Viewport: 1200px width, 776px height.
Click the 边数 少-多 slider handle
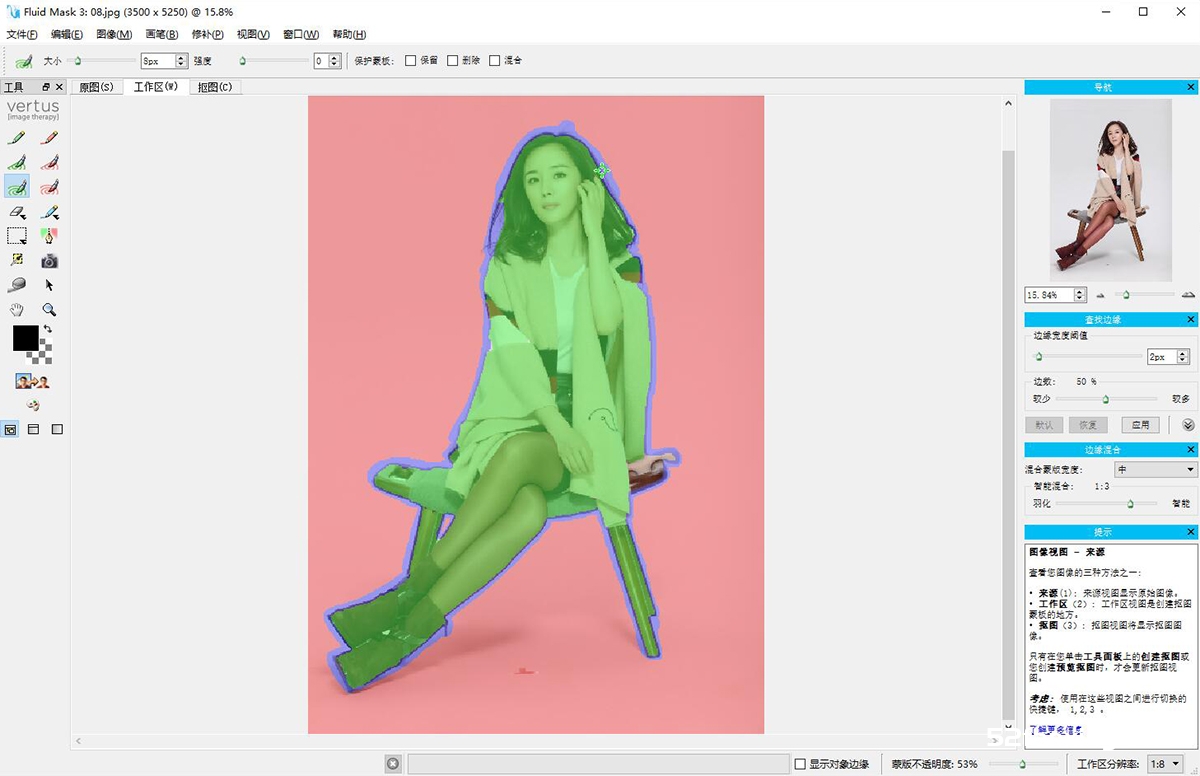(1105, 399)
